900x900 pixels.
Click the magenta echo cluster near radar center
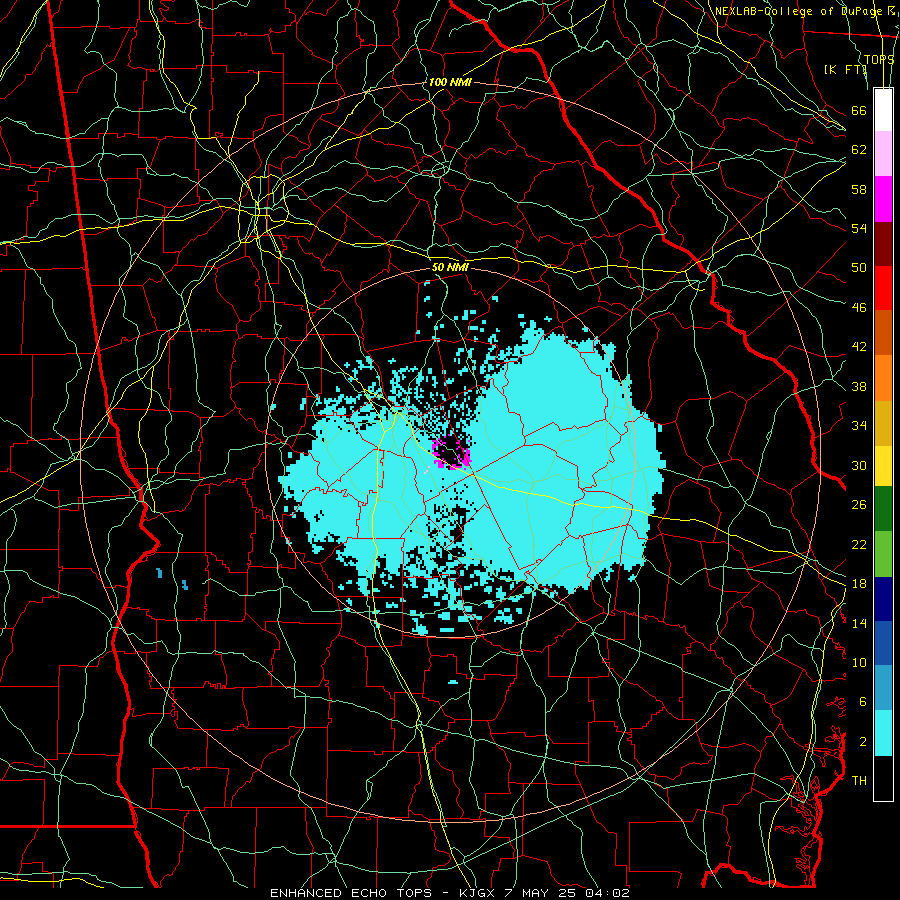(451, 453)
